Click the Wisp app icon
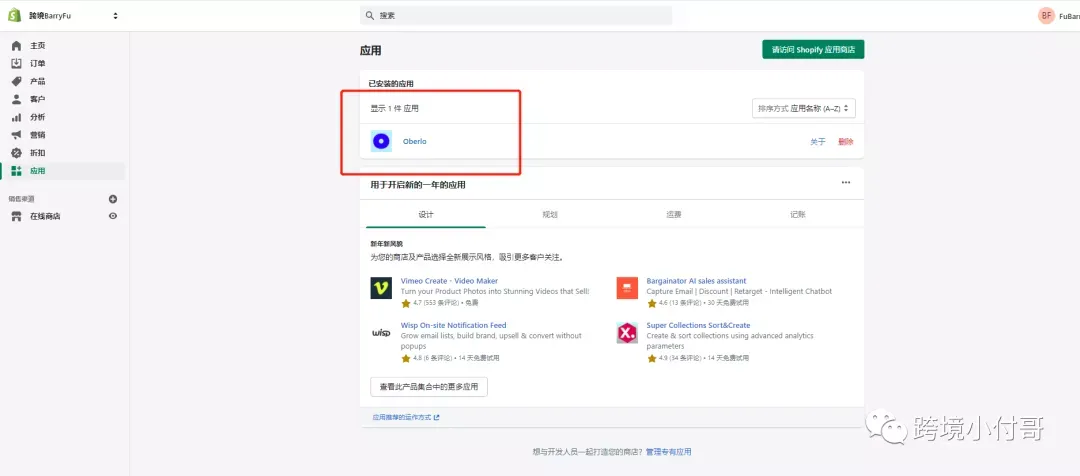The width and height of the screenshot is (1080, 476). pos(381,333)
